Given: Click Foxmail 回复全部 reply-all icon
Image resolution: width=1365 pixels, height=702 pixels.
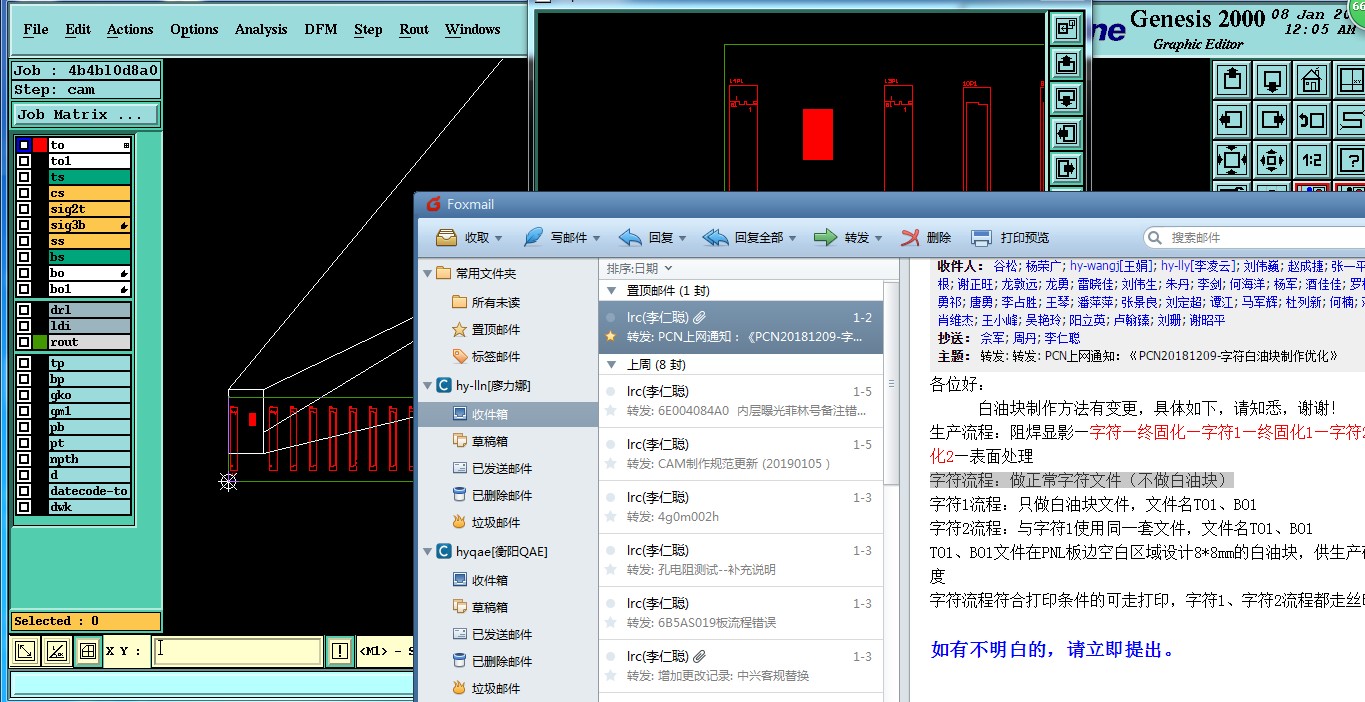Looking at the screenshot, I should pos(716,238).
